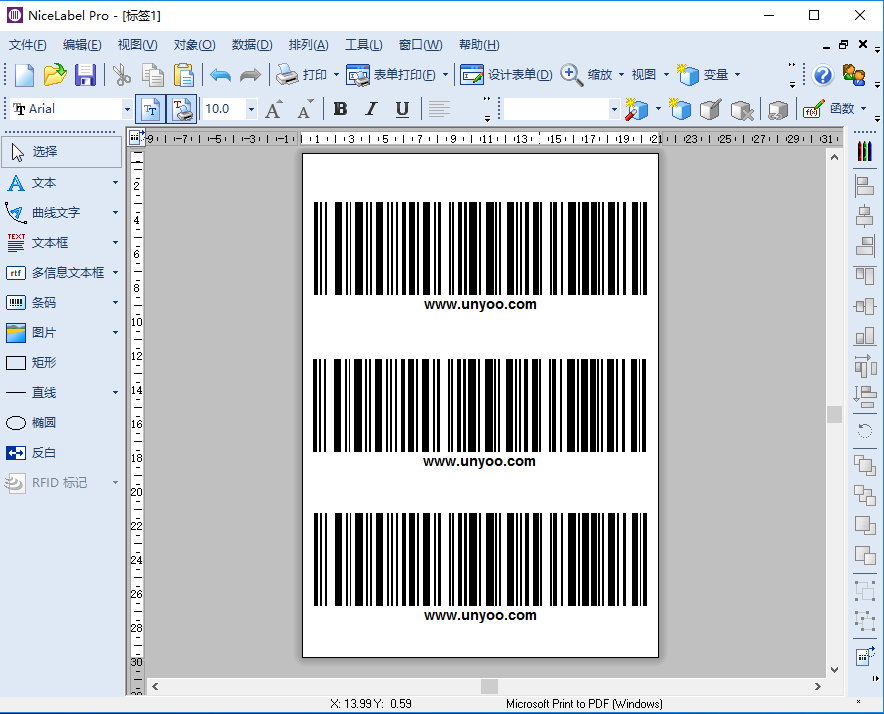Increase font size with the larger A icon

pos(274,109)
